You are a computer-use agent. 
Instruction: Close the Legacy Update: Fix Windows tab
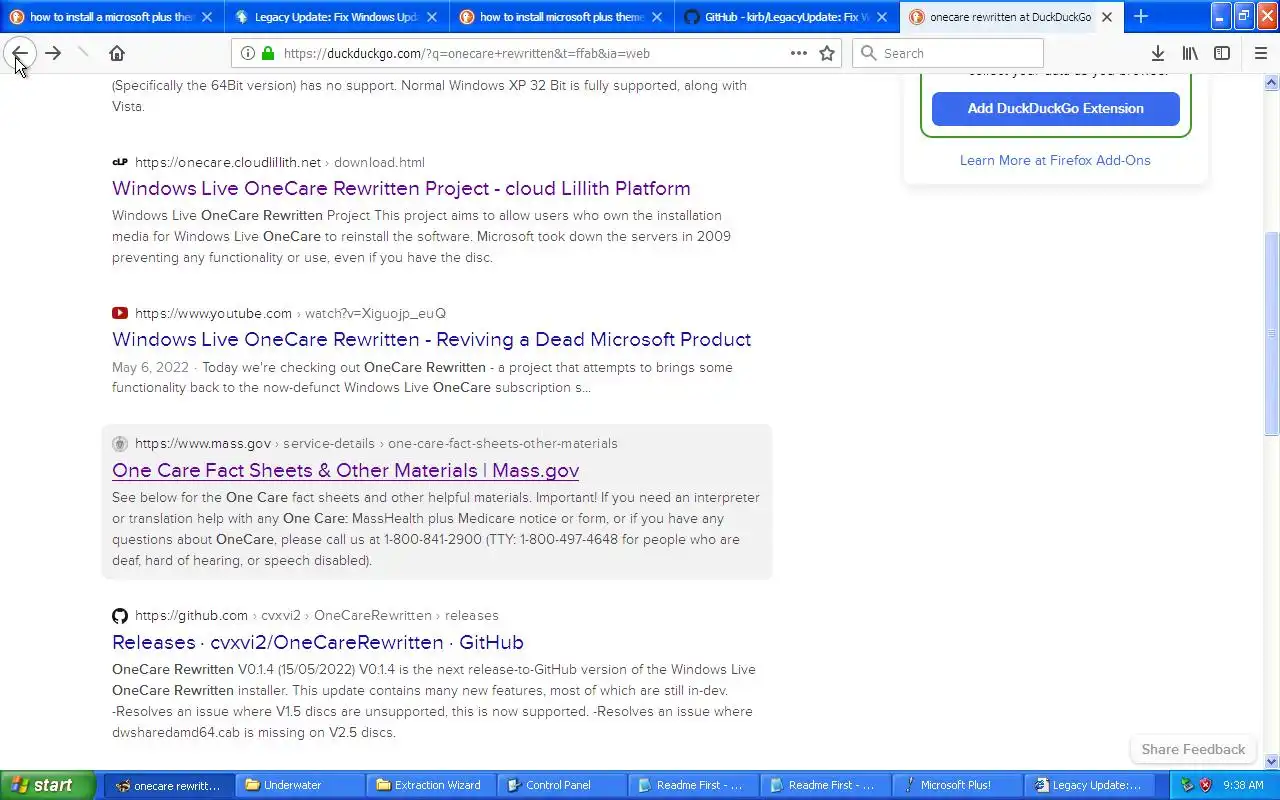(x=432, y=17)
